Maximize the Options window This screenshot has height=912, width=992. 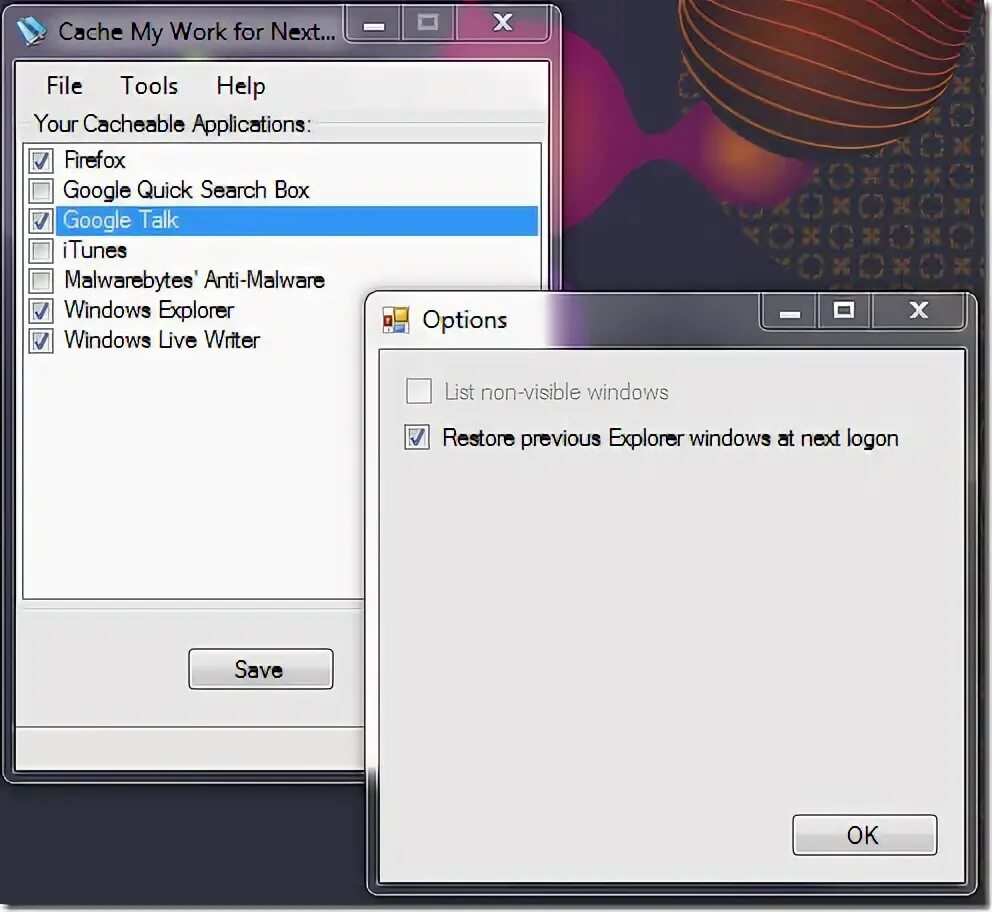click(x=844, y=312)
